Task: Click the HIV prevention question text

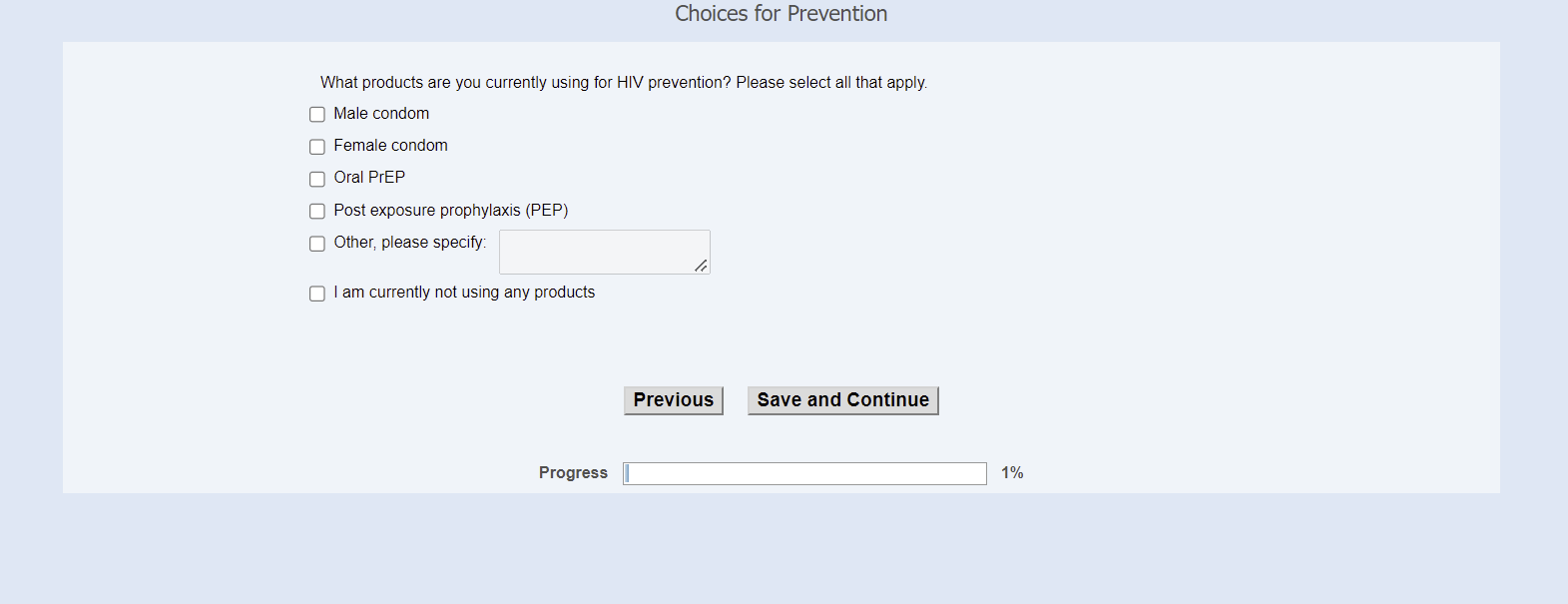Action: (x=624, y=83)
